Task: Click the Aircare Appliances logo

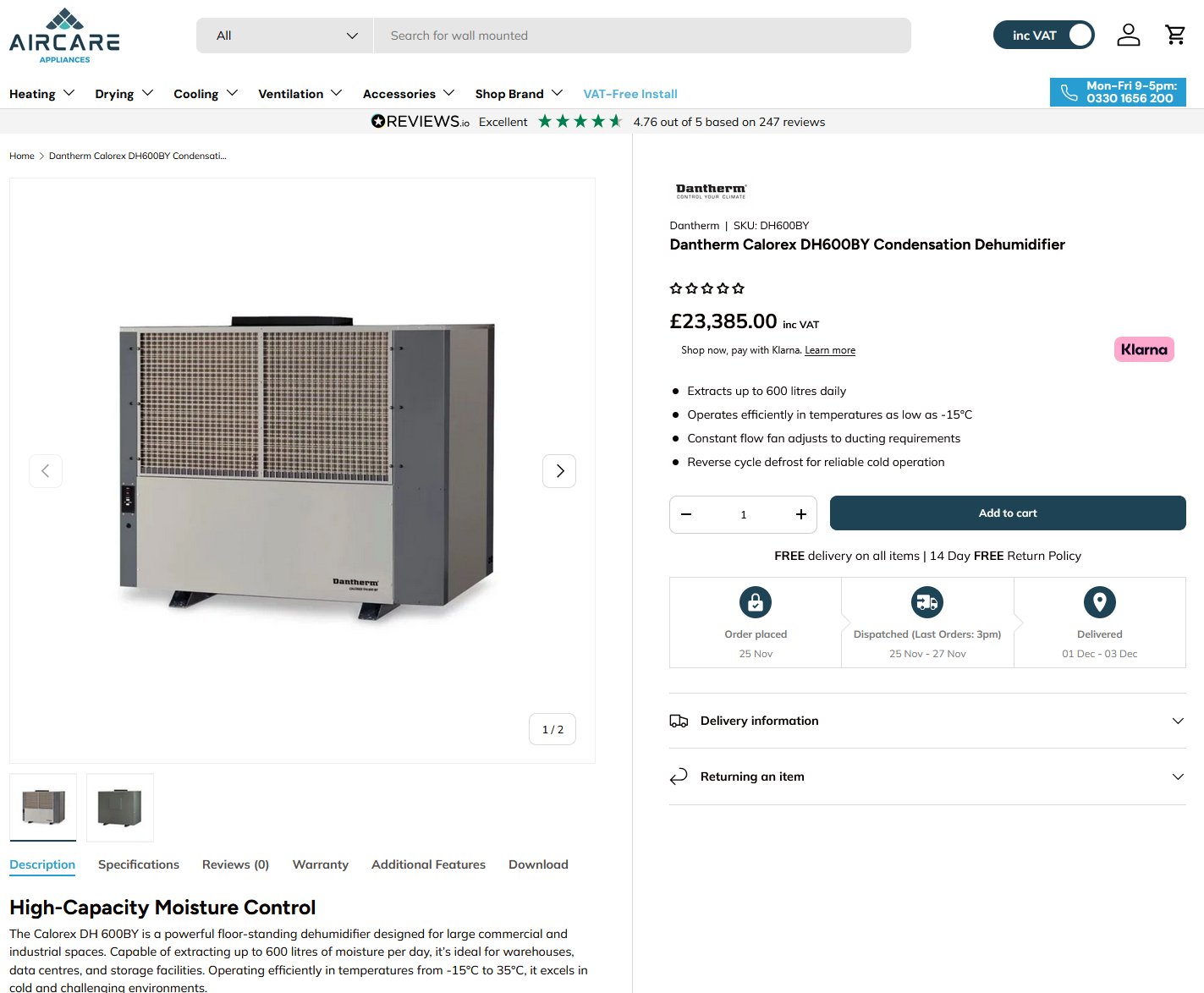Action: pyautogui.click(x=64, y=36)
